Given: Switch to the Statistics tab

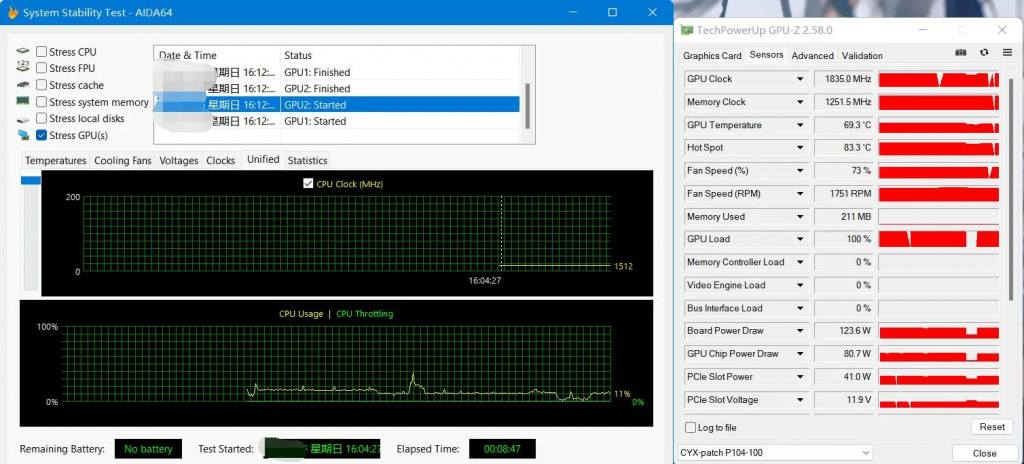Looking at the screenshot, I should 307,160.
